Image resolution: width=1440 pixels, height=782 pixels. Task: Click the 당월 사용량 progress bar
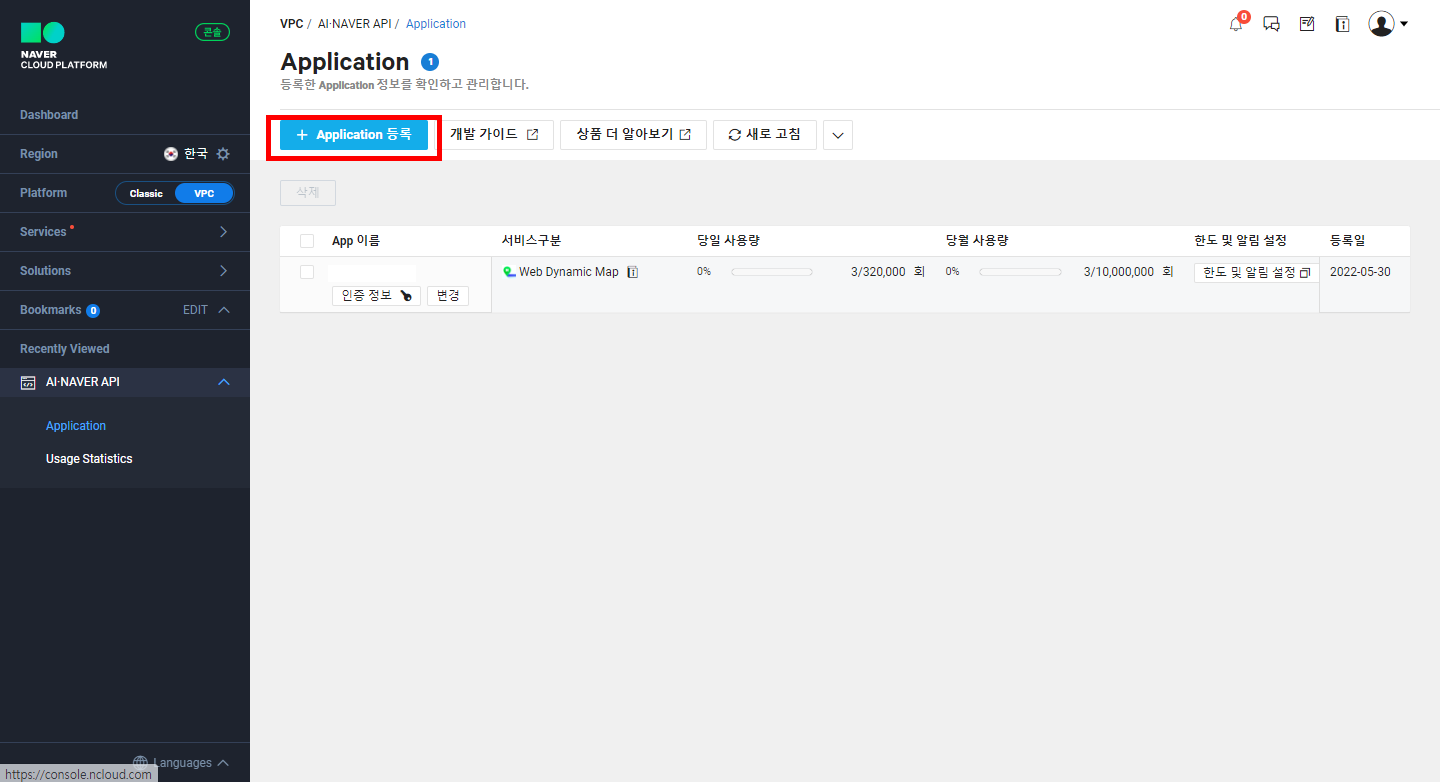[x=1020, y=272]
